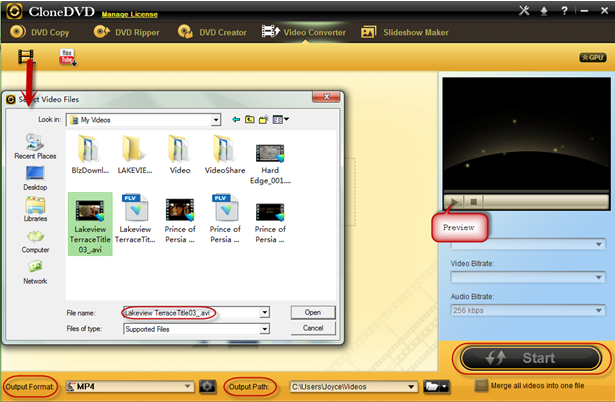Click the CloneDVD logo icon
Screen dimensions: 615x402
(14, 11)
